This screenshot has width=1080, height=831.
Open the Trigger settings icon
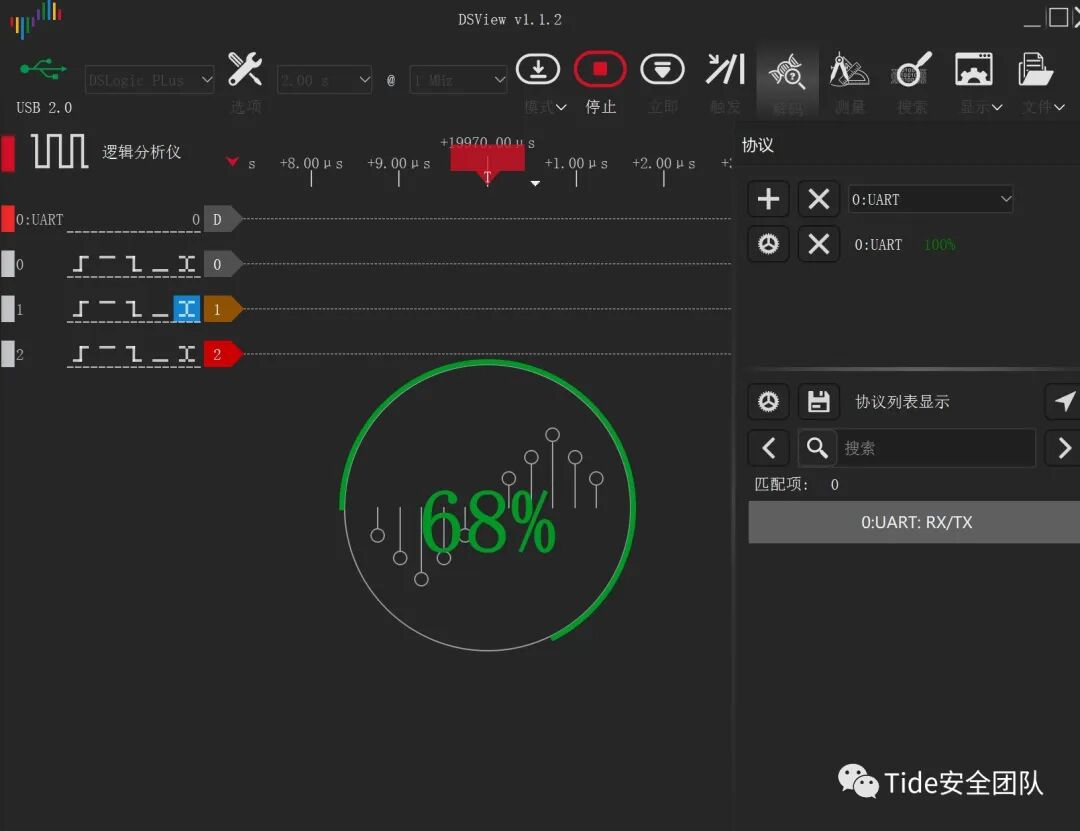pyautogui.click(x=725, y=69)
